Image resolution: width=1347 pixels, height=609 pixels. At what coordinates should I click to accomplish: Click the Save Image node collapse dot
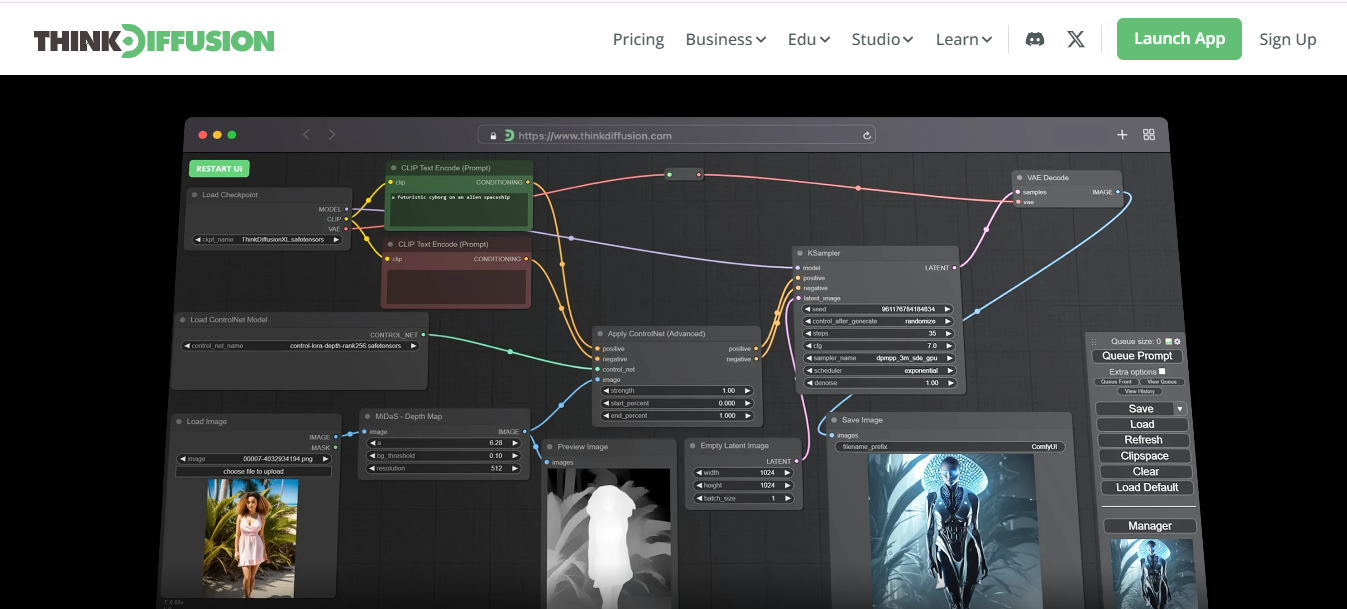point(833,420)
